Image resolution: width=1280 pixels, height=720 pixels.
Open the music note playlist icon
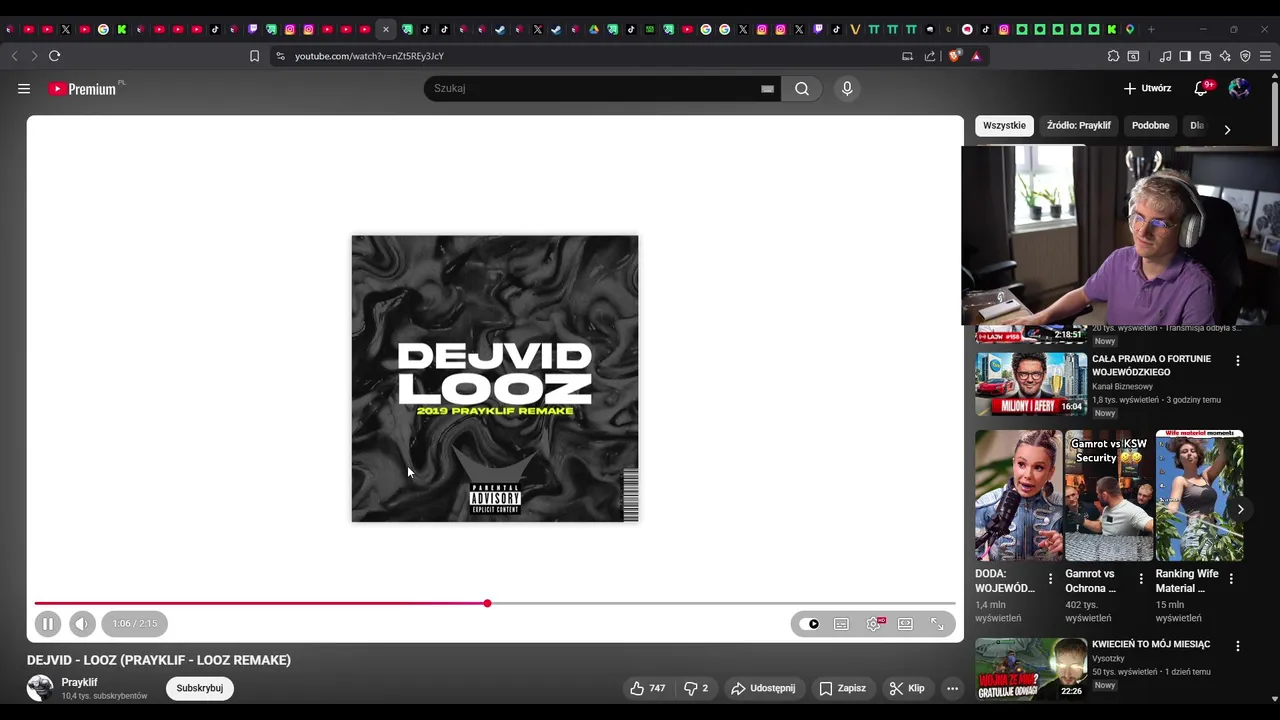pos(1165,56)
